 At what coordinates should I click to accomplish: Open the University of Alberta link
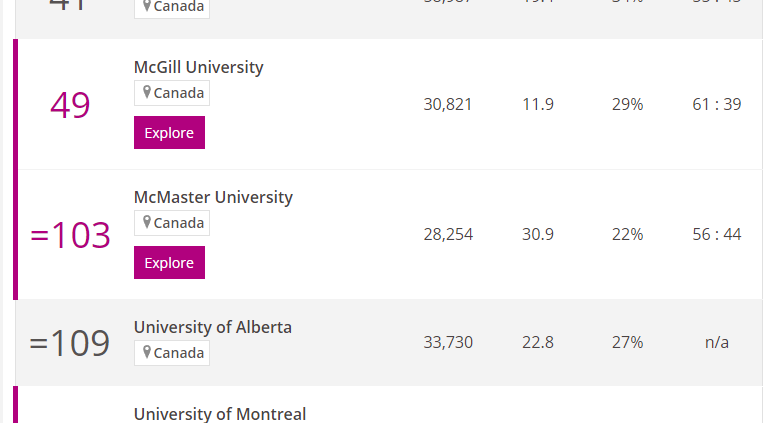click(213, 327)
